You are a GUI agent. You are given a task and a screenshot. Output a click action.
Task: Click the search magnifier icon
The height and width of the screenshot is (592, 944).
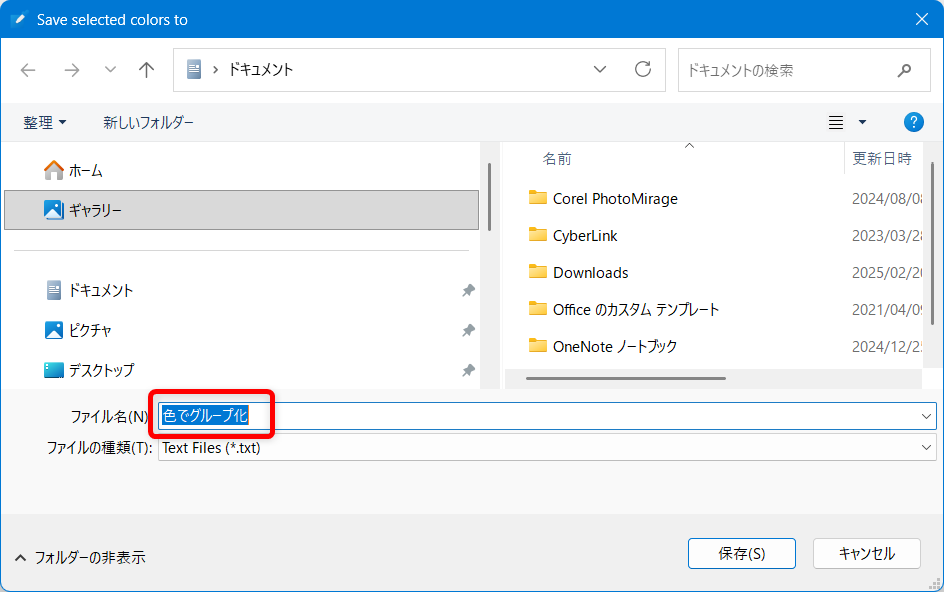click(x=904, y=69)
